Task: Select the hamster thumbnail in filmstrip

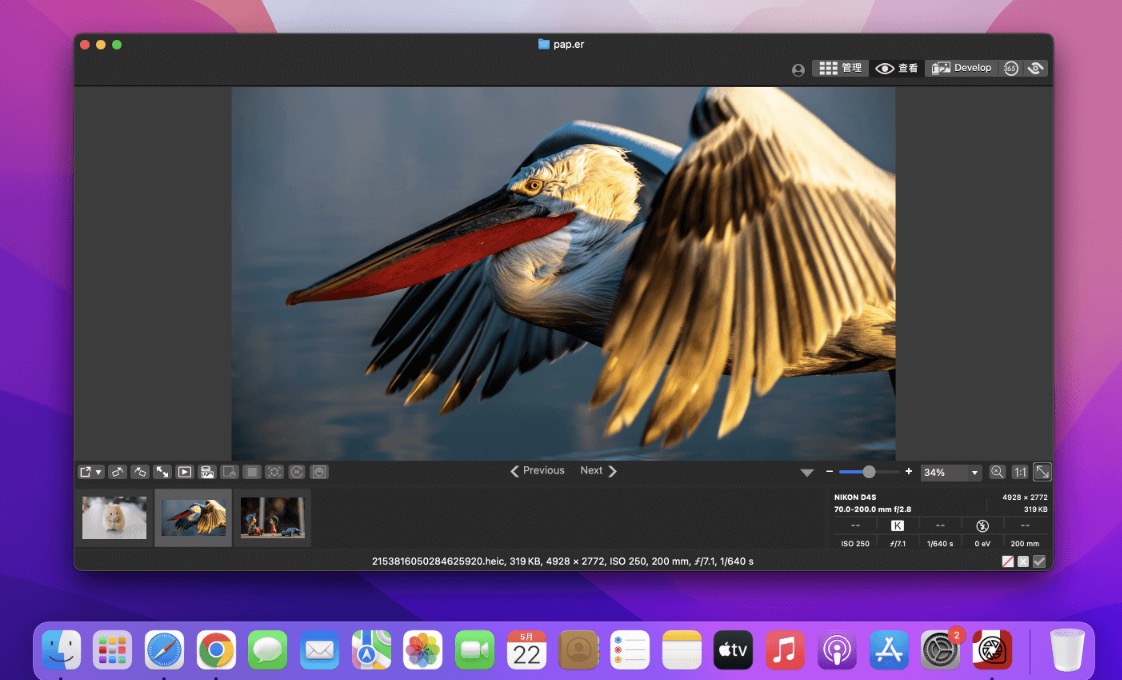Action: (114, 518)
